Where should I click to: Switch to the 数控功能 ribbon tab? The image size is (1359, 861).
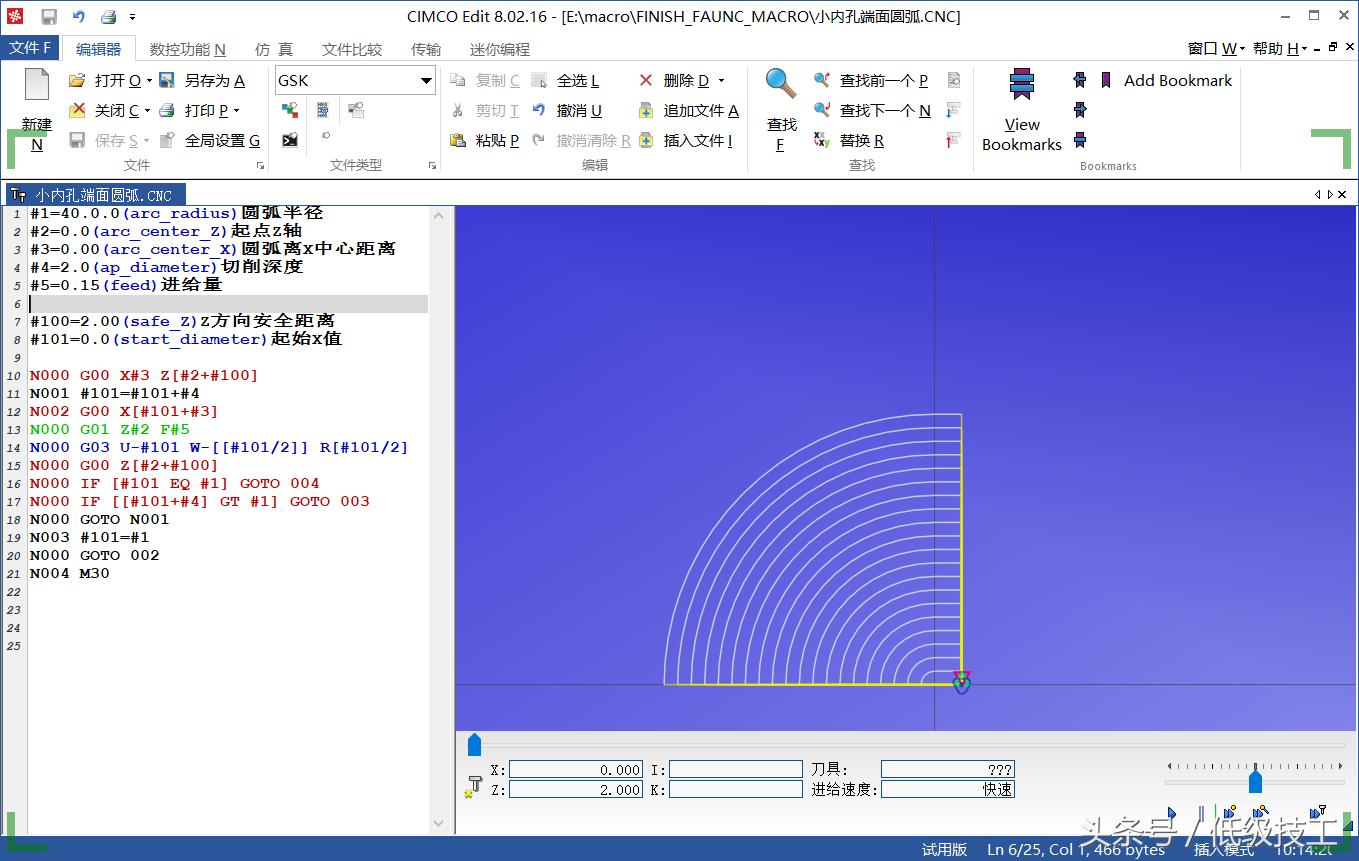[187, 49]
